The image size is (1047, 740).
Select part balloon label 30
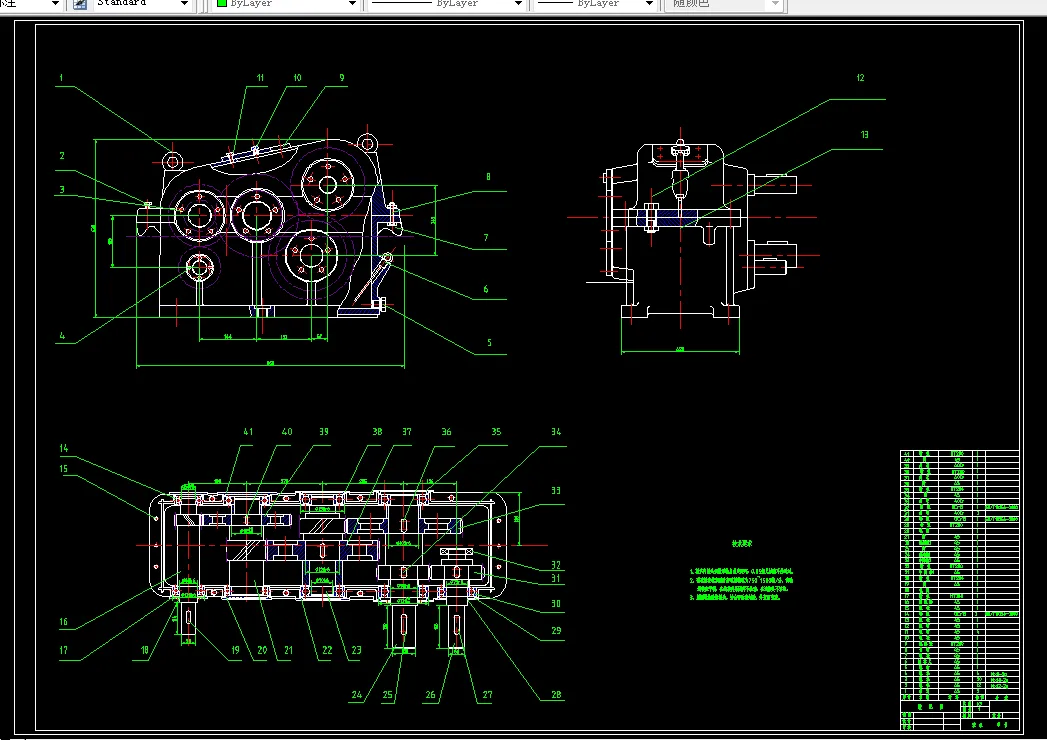[556, 604]
